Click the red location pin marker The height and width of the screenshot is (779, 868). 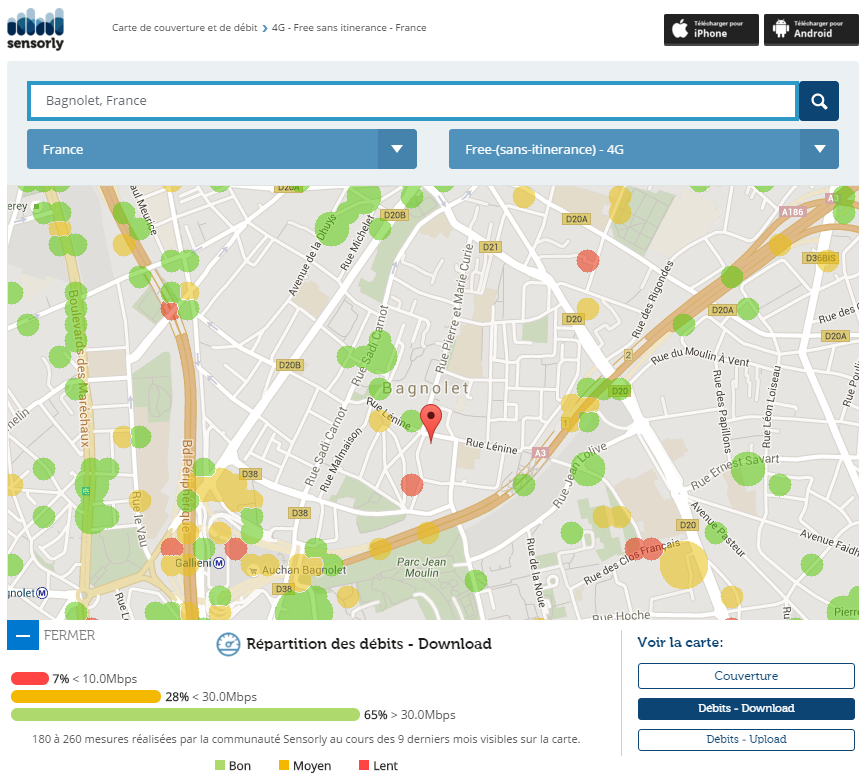point(431,423)
